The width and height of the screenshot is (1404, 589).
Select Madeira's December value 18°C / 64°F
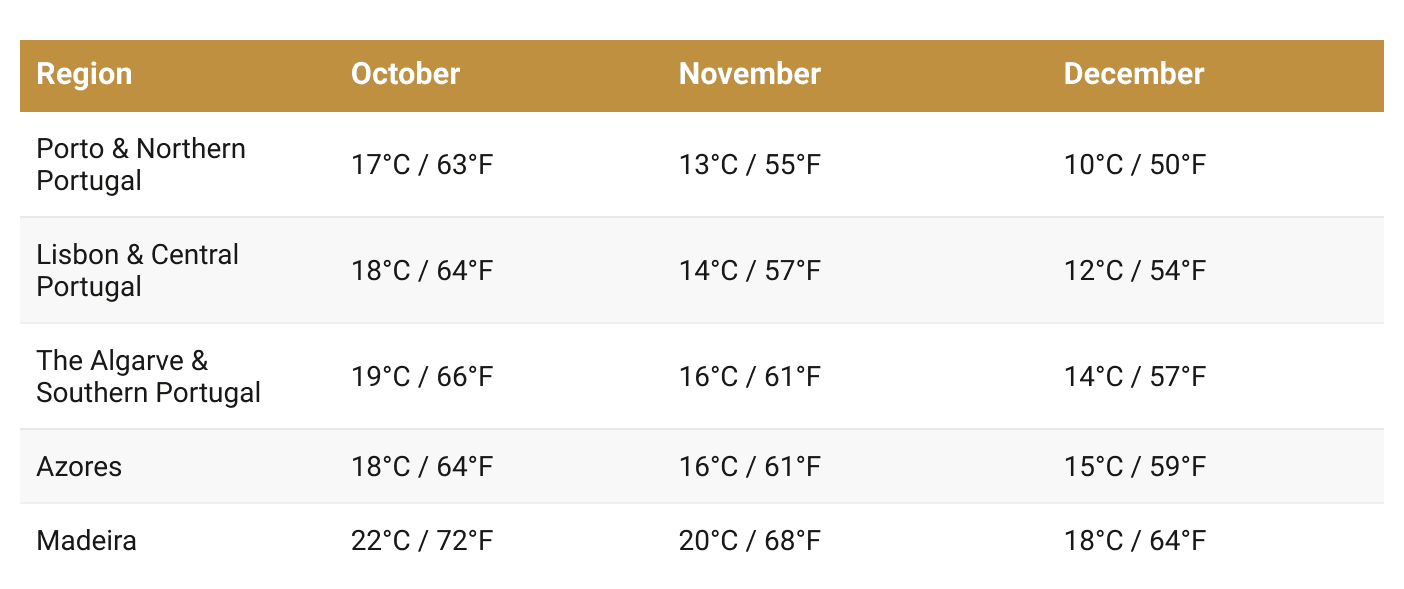click(1134, 541)
